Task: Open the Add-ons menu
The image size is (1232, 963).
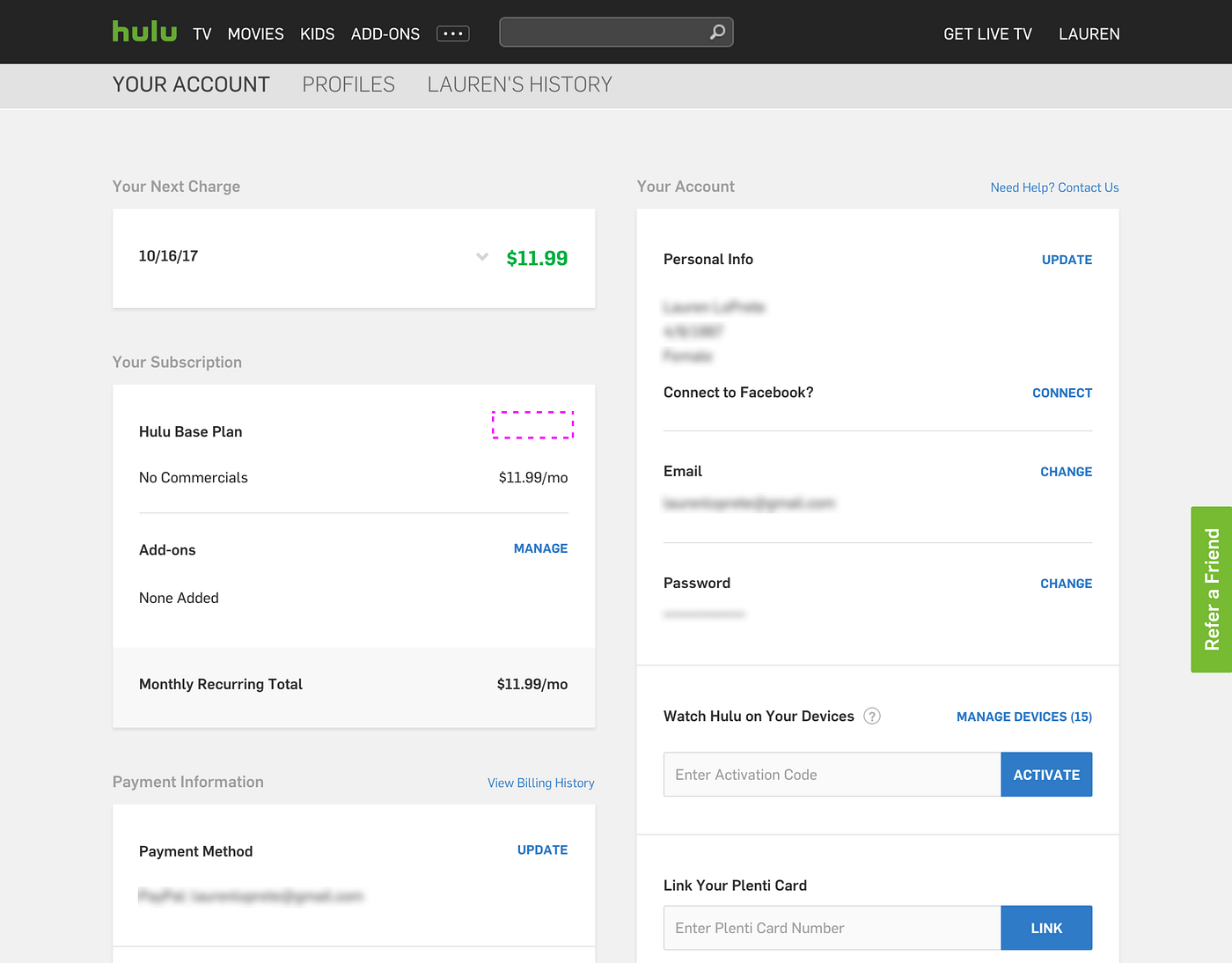Action: 385,33
